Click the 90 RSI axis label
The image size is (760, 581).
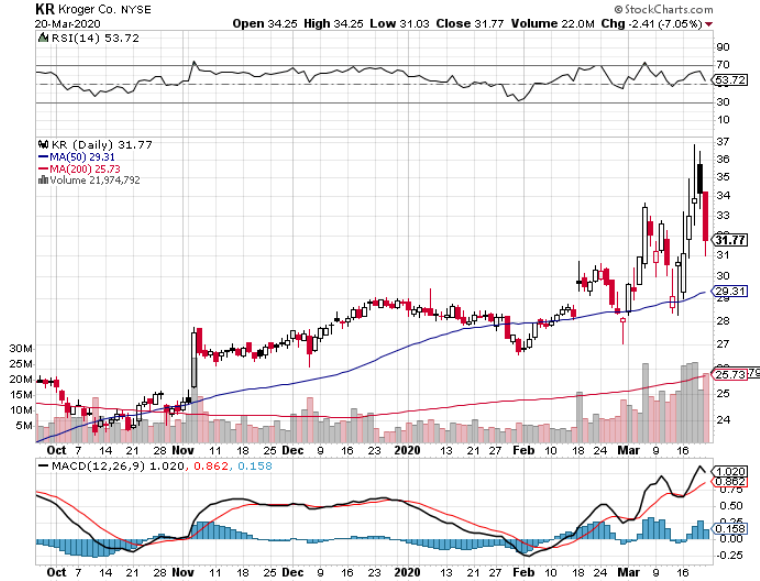[723, 47]
